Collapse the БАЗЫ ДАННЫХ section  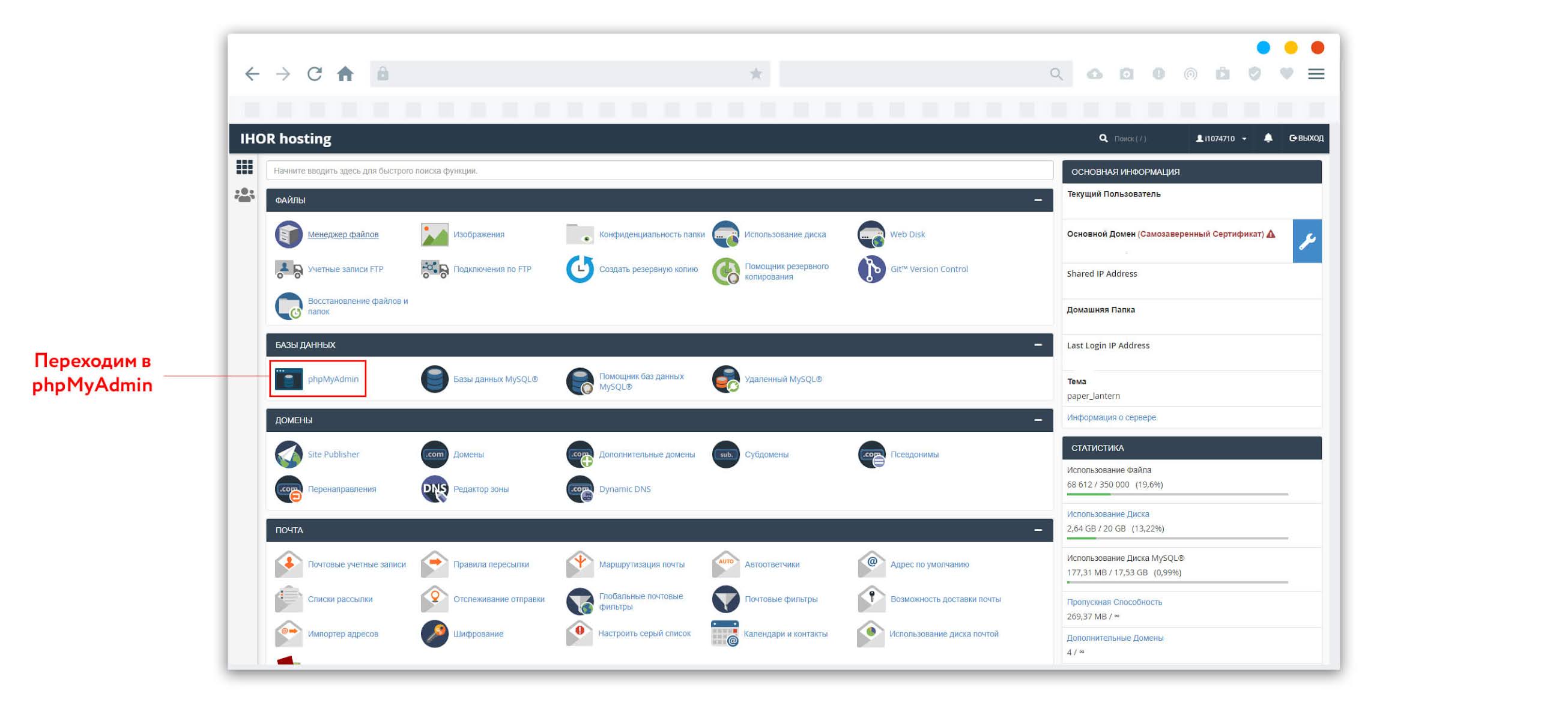(x=1037, y=345)
